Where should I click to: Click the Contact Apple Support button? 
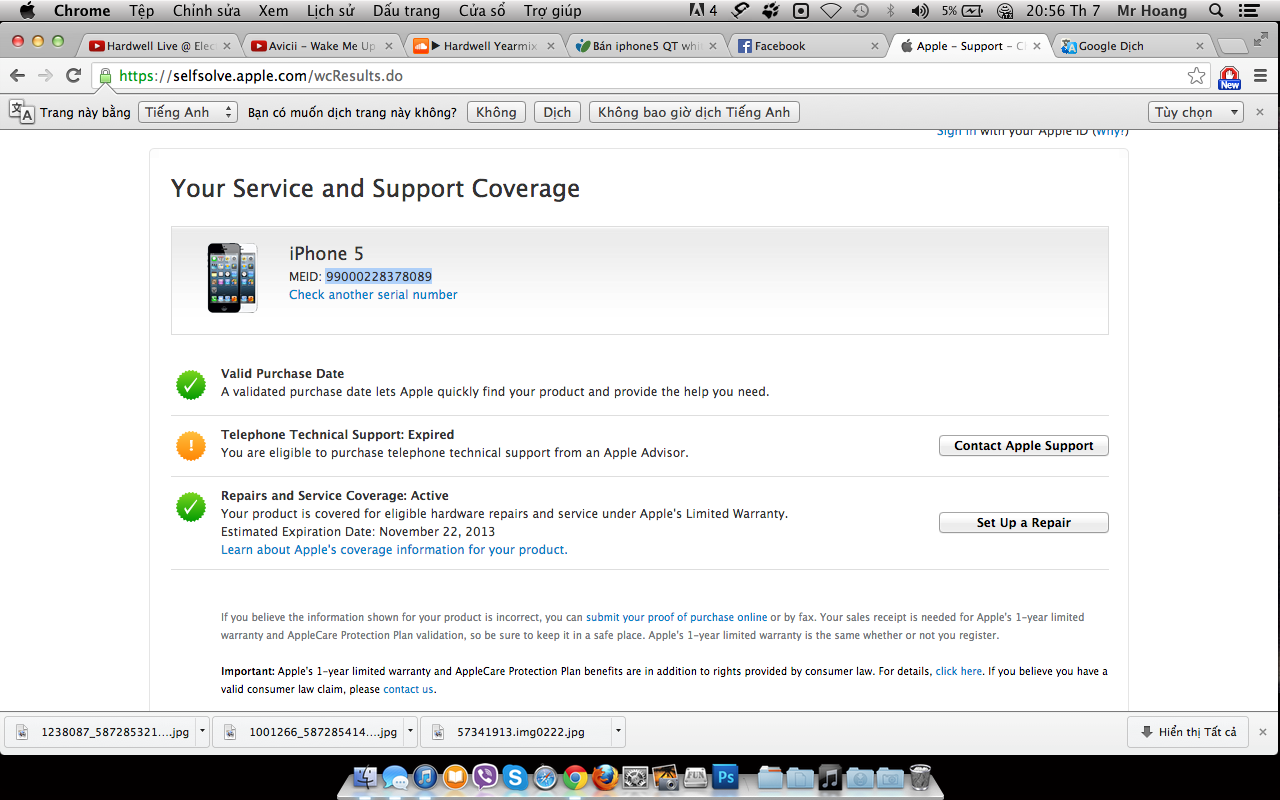[1023, 446]
